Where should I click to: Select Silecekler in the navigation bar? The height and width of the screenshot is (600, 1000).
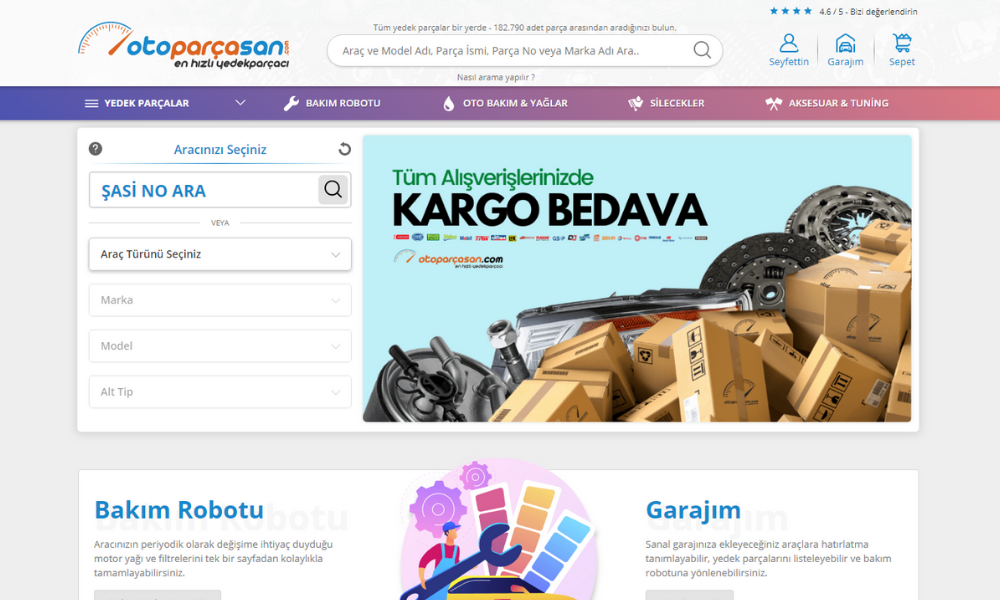[666, 103]
